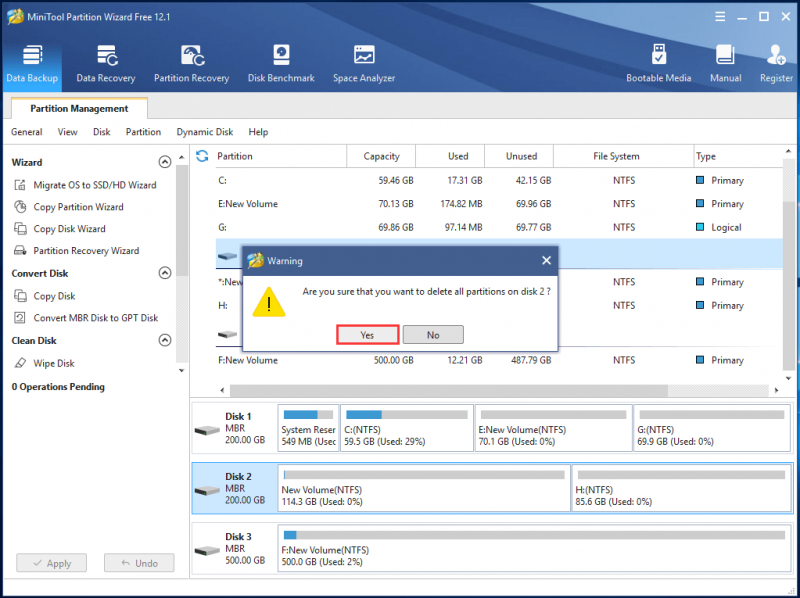Click the Bootable Media icon
The image size is (800, 598).
(659, 64)
